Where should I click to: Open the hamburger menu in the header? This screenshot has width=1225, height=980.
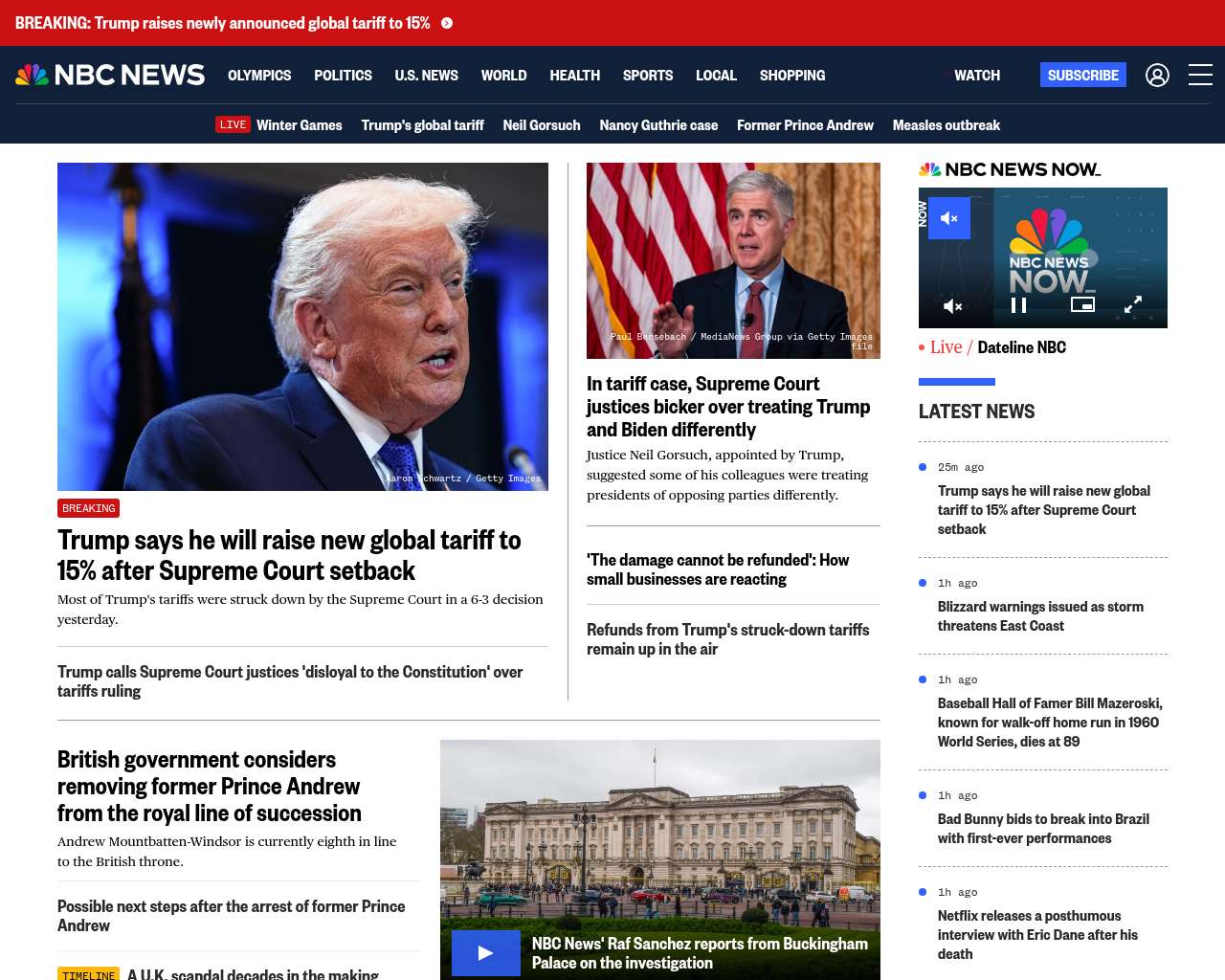1200,75
